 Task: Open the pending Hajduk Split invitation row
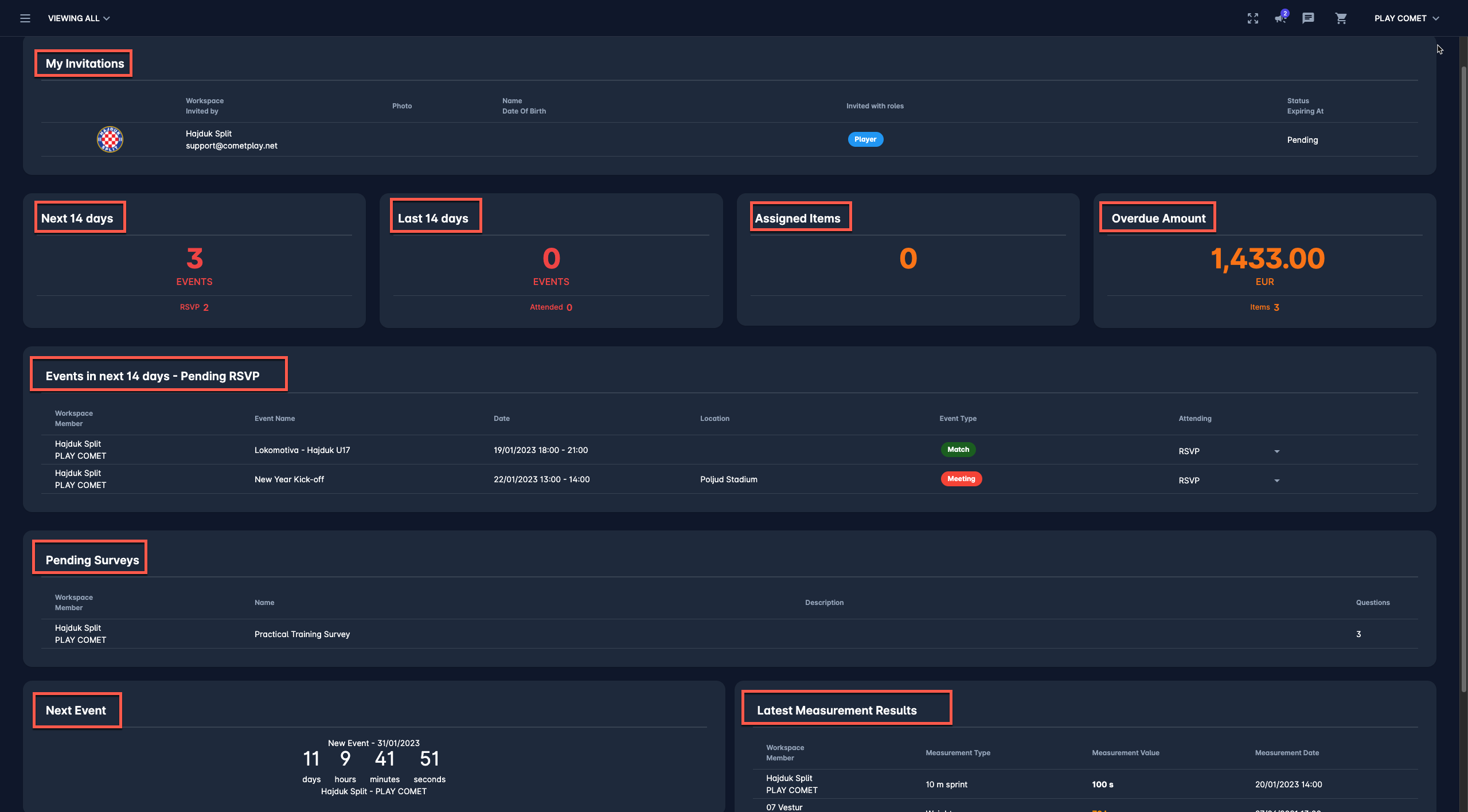click(x=728, y=139)
